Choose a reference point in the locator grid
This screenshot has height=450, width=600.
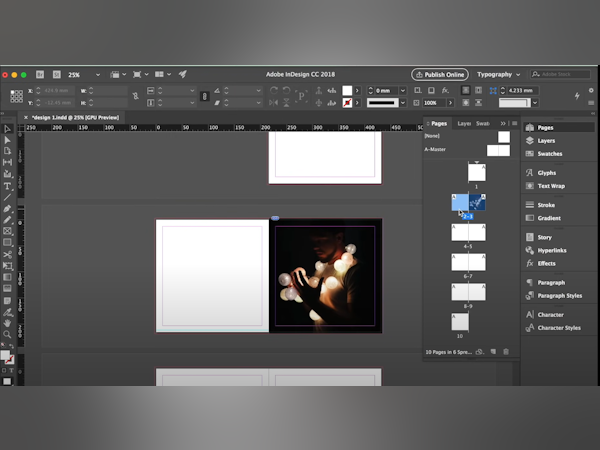coord(16,96)
